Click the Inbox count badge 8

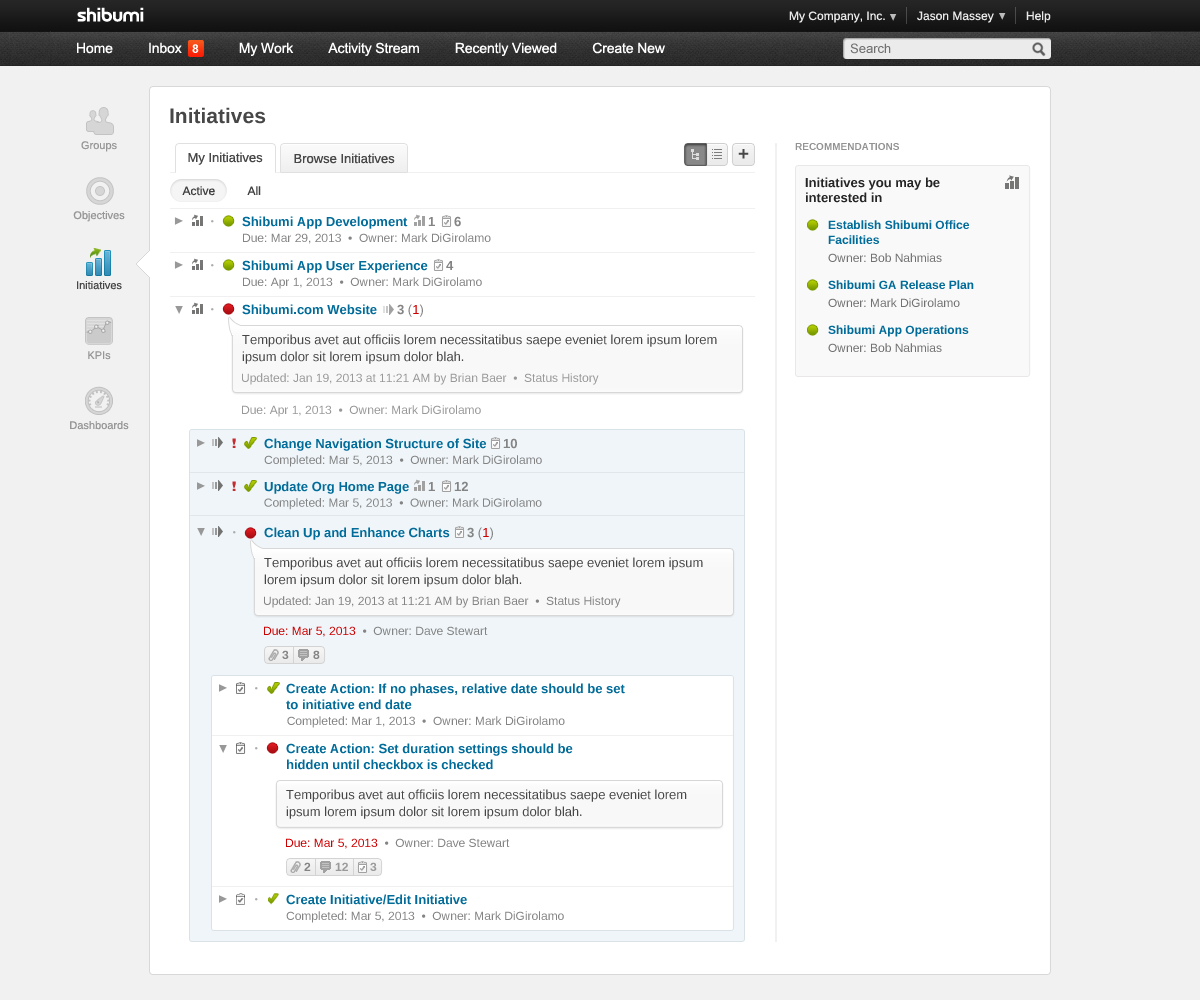tap(195, 48)
